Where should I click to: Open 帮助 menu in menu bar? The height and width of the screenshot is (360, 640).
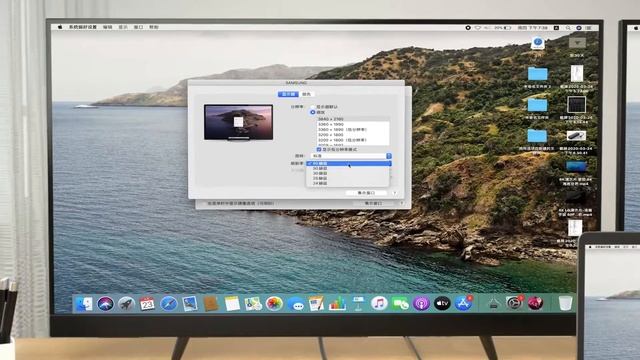pos(153,27)
